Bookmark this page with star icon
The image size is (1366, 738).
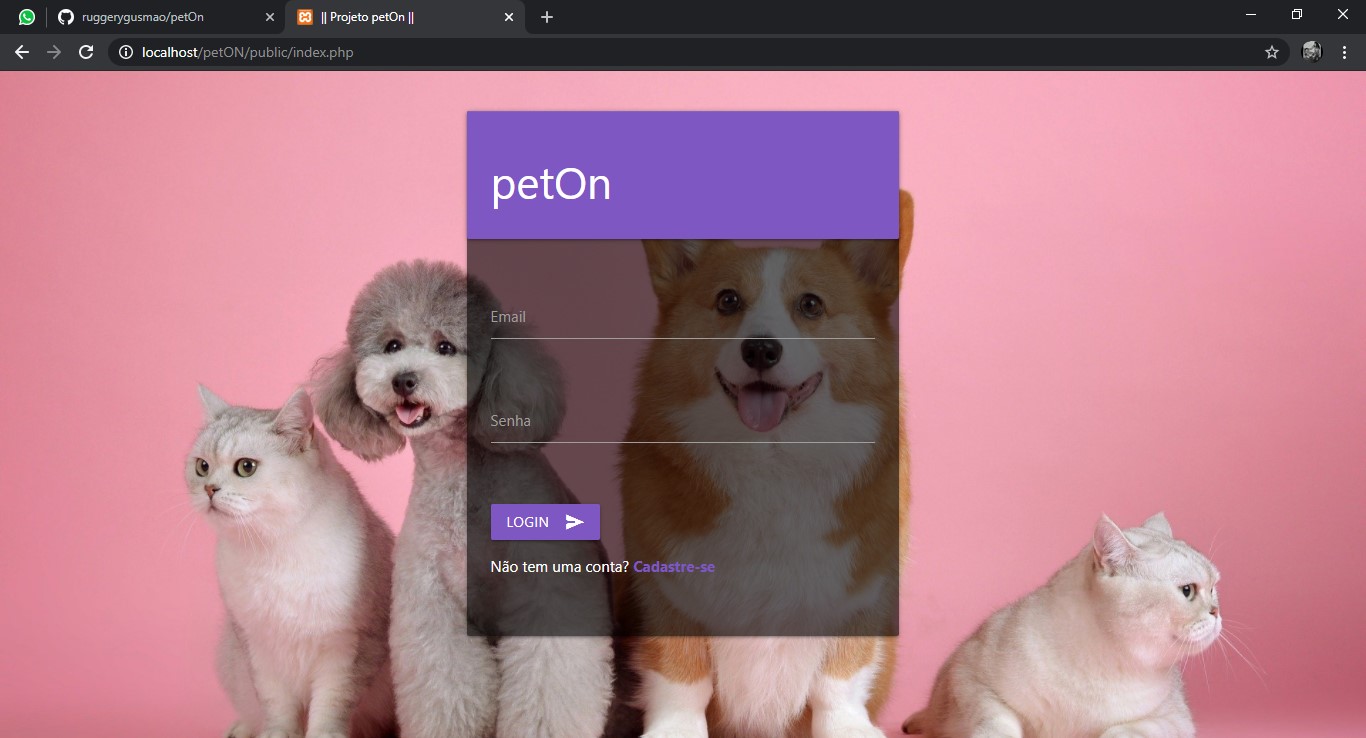click(x=1272, y=52)
